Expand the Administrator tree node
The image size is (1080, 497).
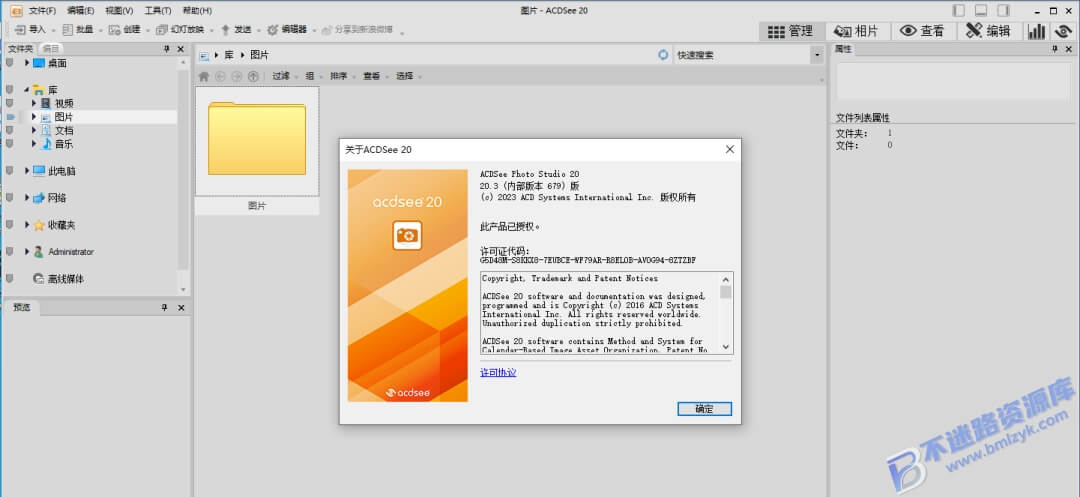point(27,252)
